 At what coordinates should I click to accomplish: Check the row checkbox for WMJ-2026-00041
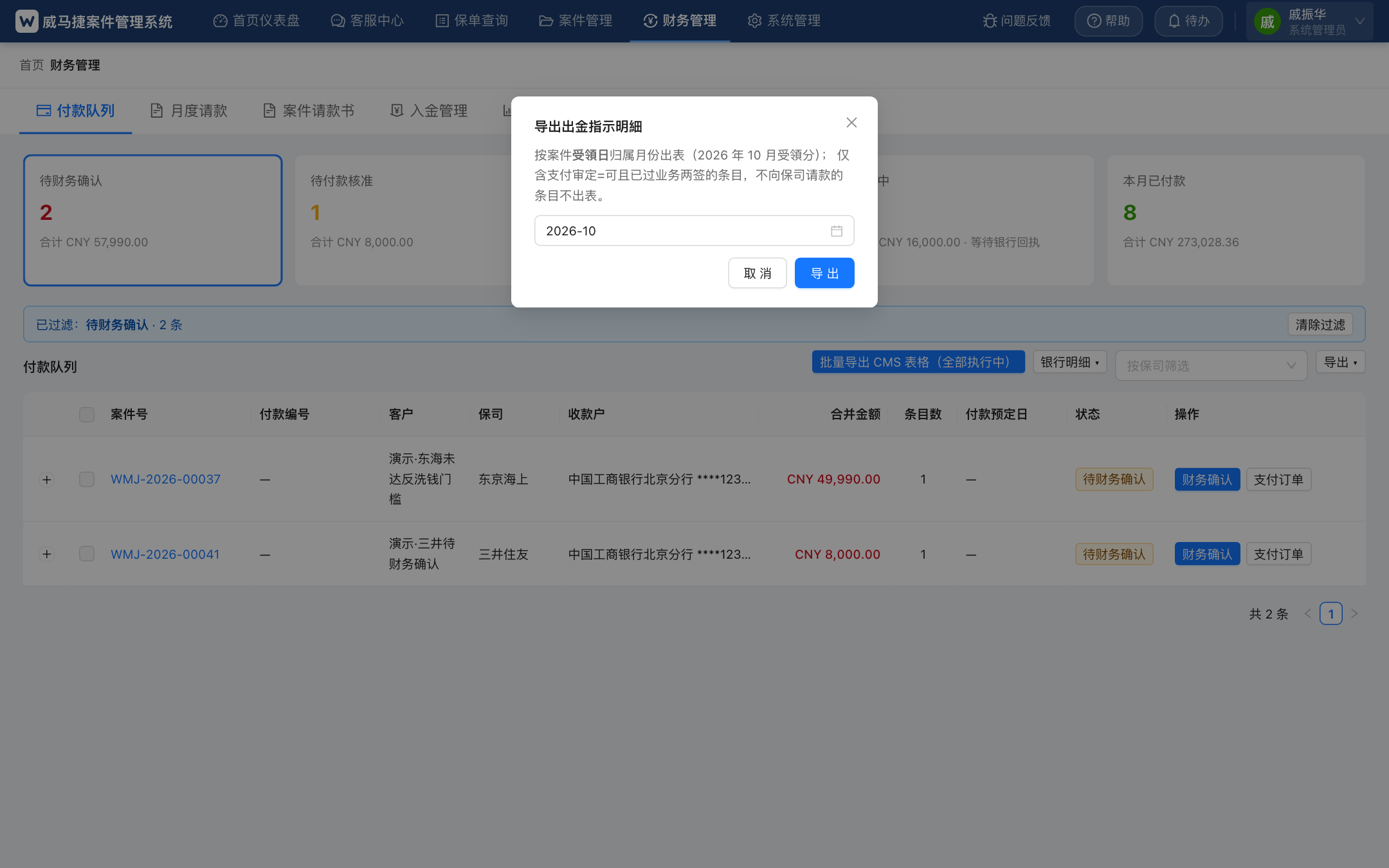87,554
